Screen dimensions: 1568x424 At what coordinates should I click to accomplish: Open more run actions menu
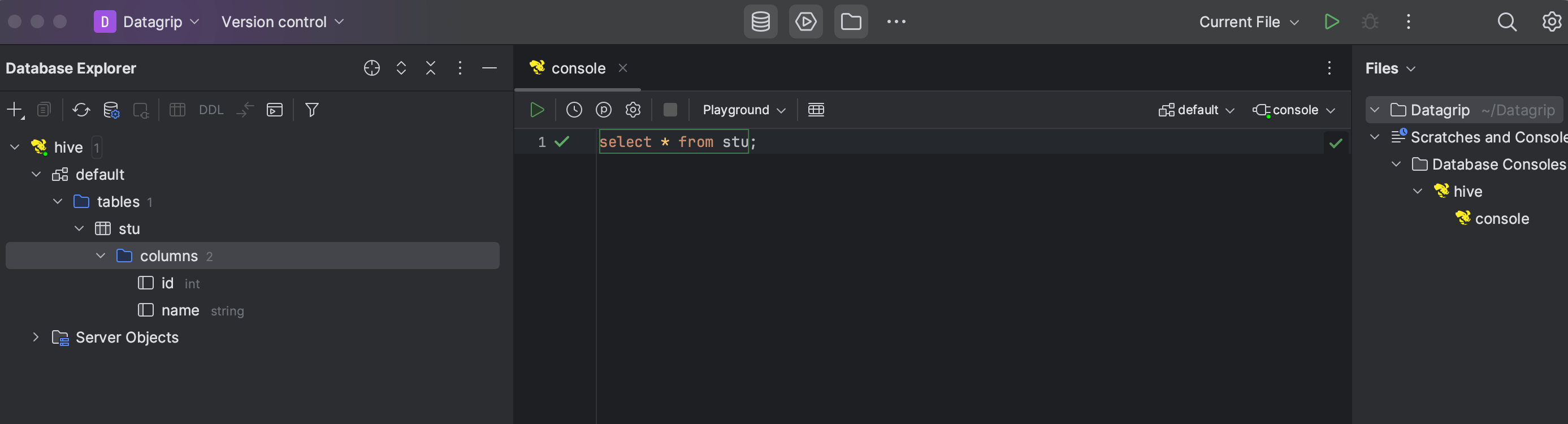tap(1409, 22)
